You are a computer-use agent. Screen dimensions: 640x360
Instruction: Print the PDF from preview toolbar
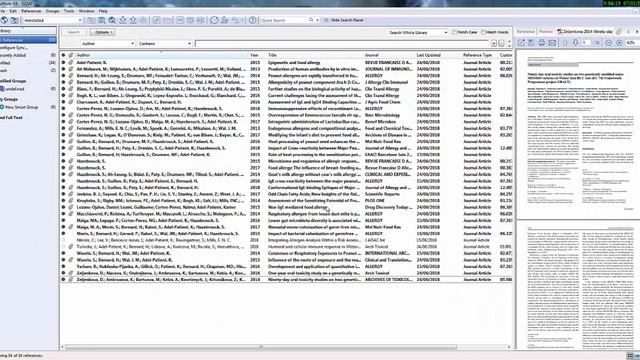pos(542,42)
